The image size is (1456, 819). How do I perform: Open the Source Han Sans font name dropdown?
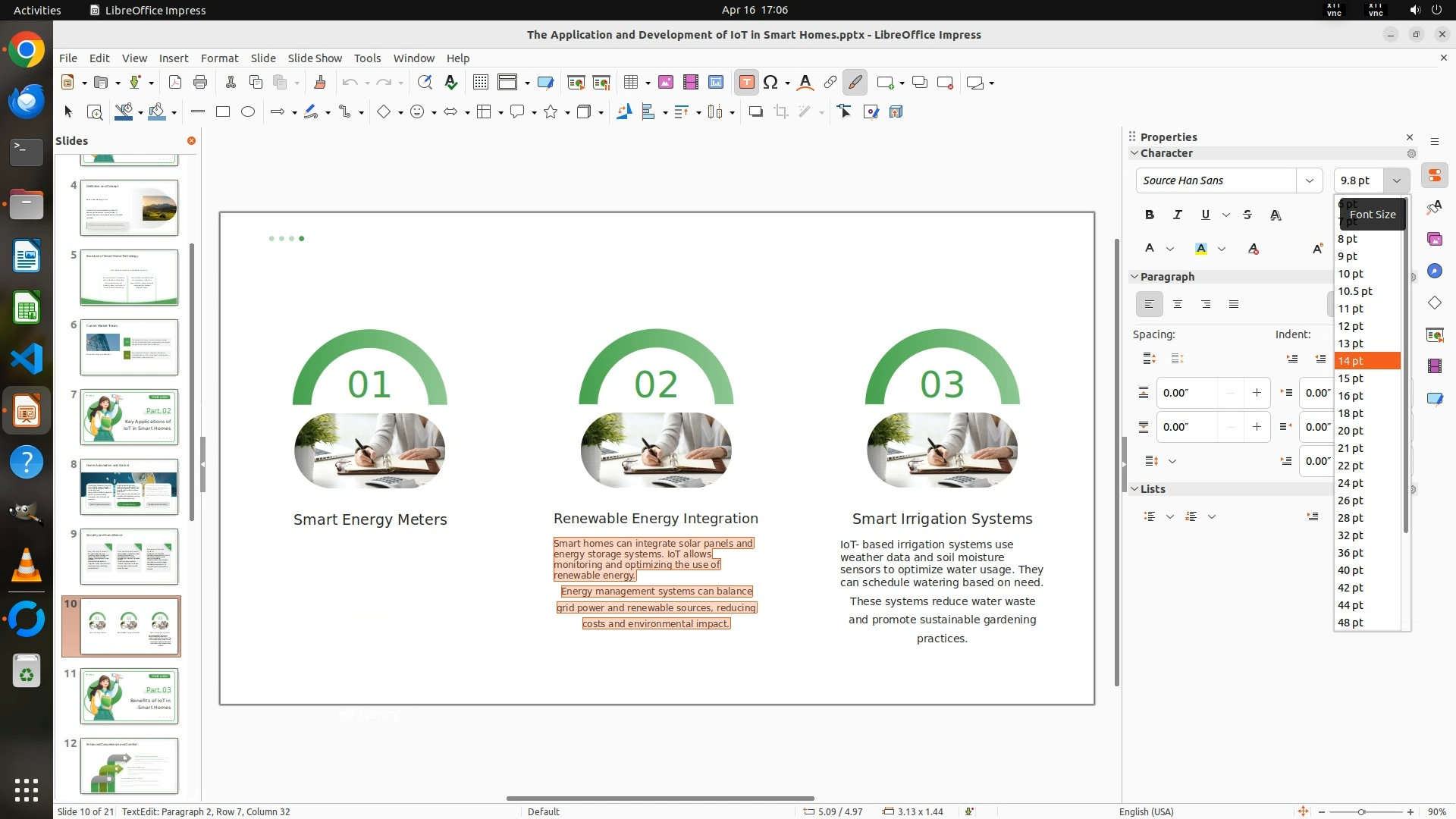[1309, 180]
